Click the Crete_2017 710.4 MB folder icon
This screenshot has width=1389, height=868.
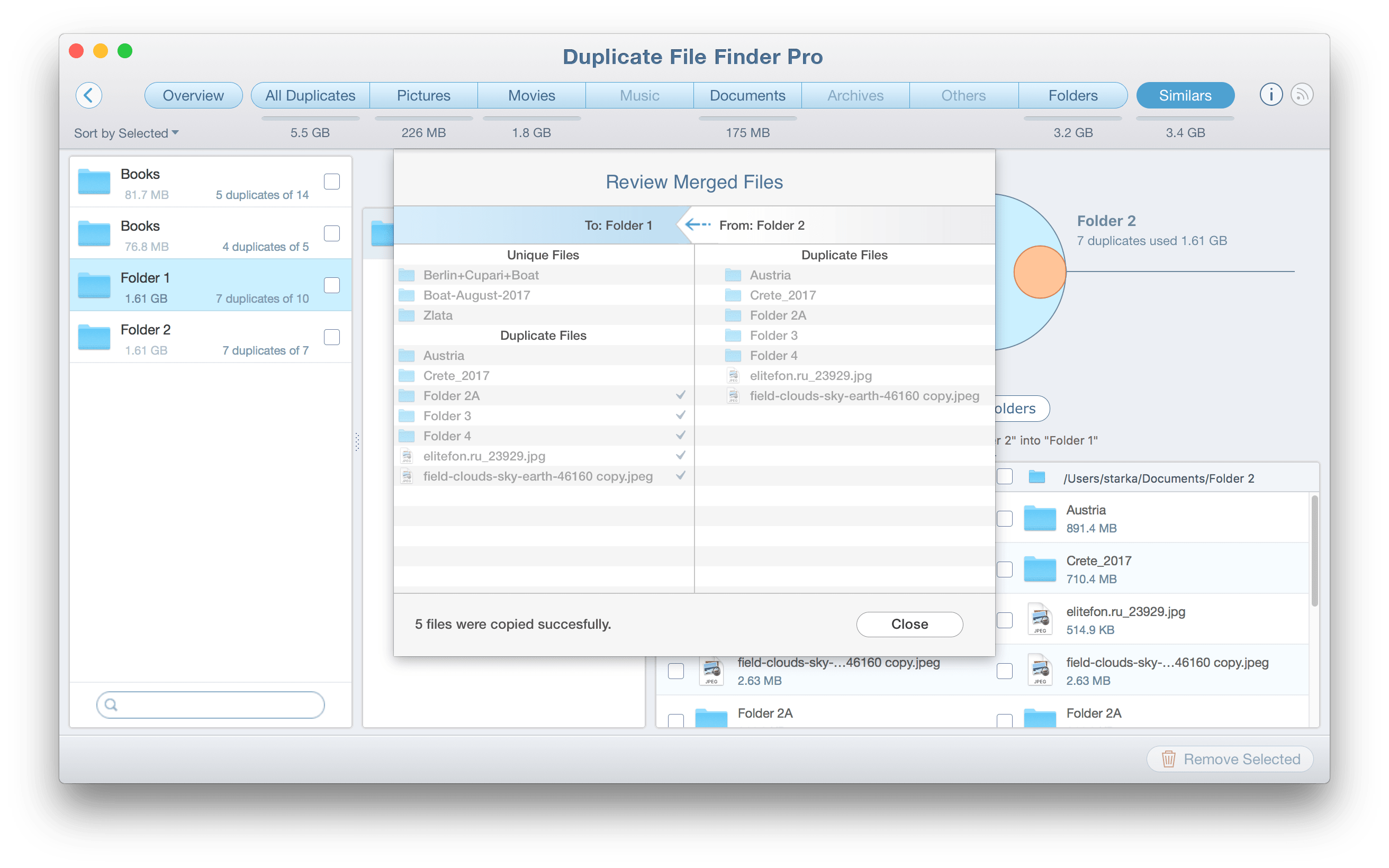pos(1040,569)
